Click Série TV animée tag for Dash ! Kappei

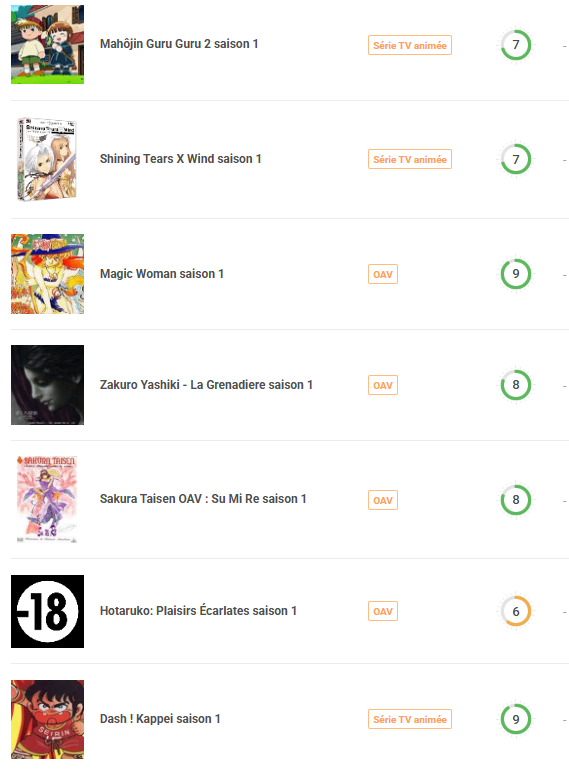pyautogui.click(x=410, y=719)
